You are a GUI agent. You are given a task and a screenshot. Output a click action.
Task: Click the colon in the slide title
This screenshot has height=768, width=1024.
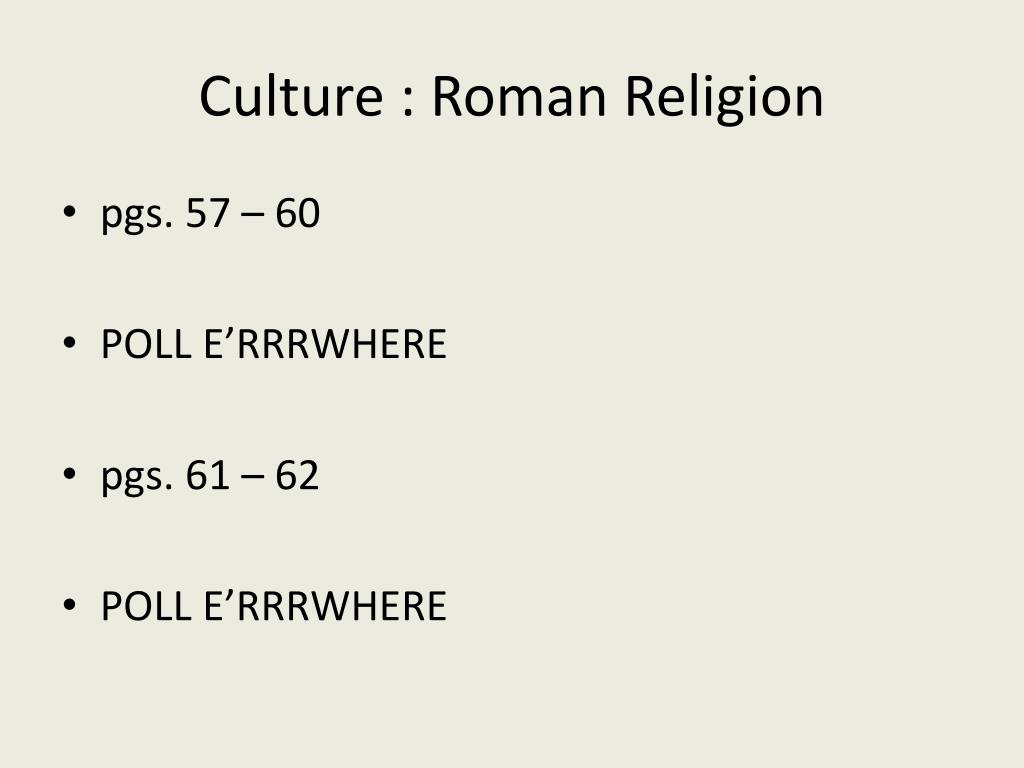(409, 101)
